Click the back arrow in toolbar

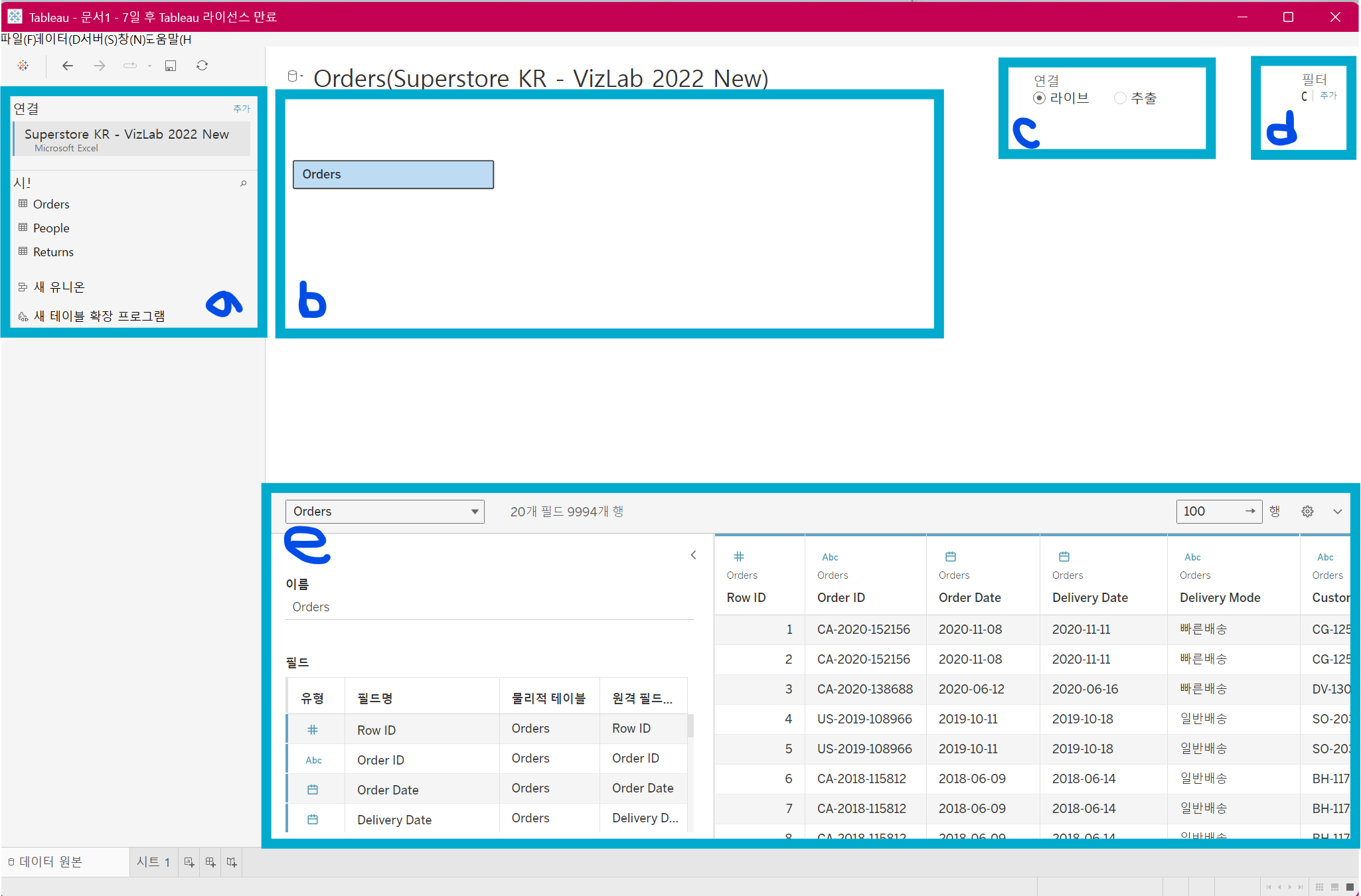coord(68,65)
